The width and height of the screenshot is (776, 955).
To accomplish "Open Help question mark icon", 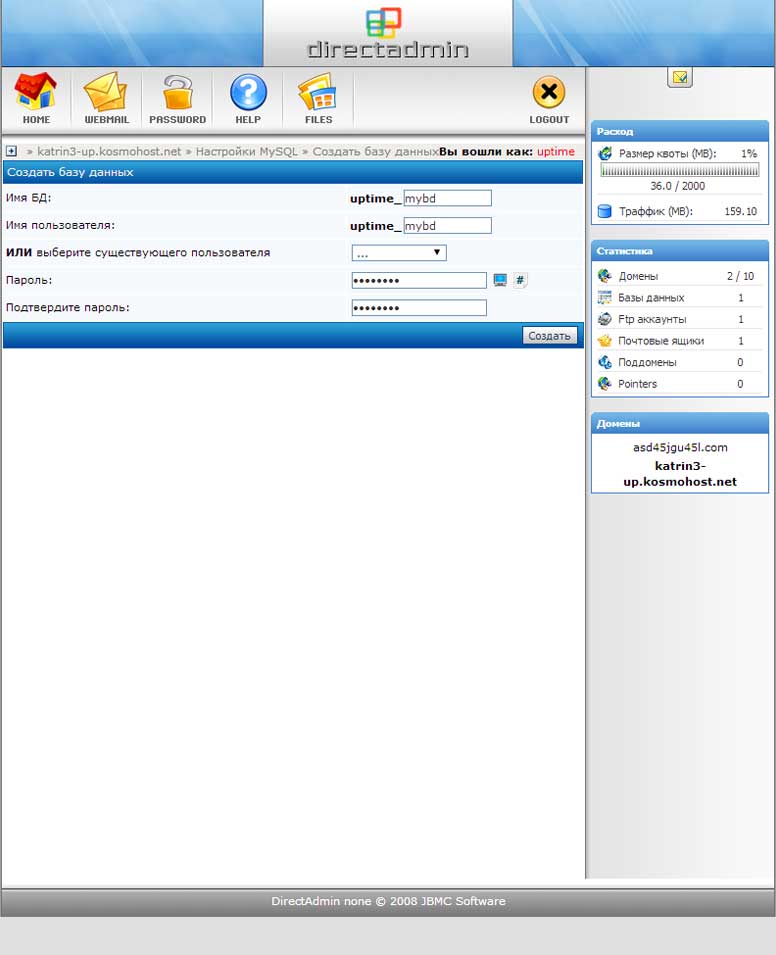I will (248, 94).
